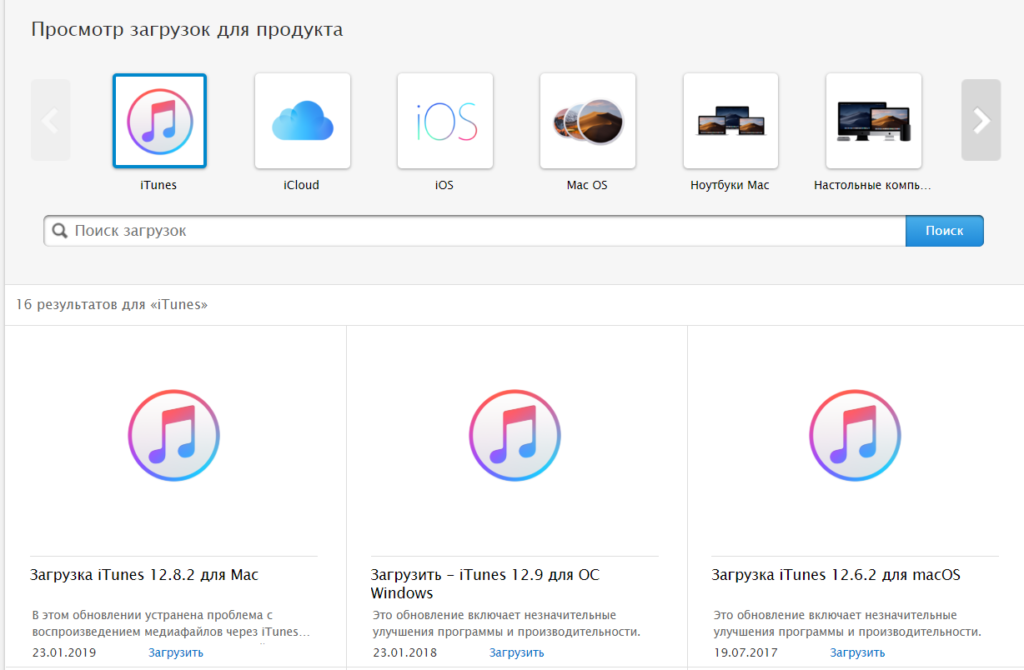
Task: Click the date 23.01.2018
Action: pos(405,652)
